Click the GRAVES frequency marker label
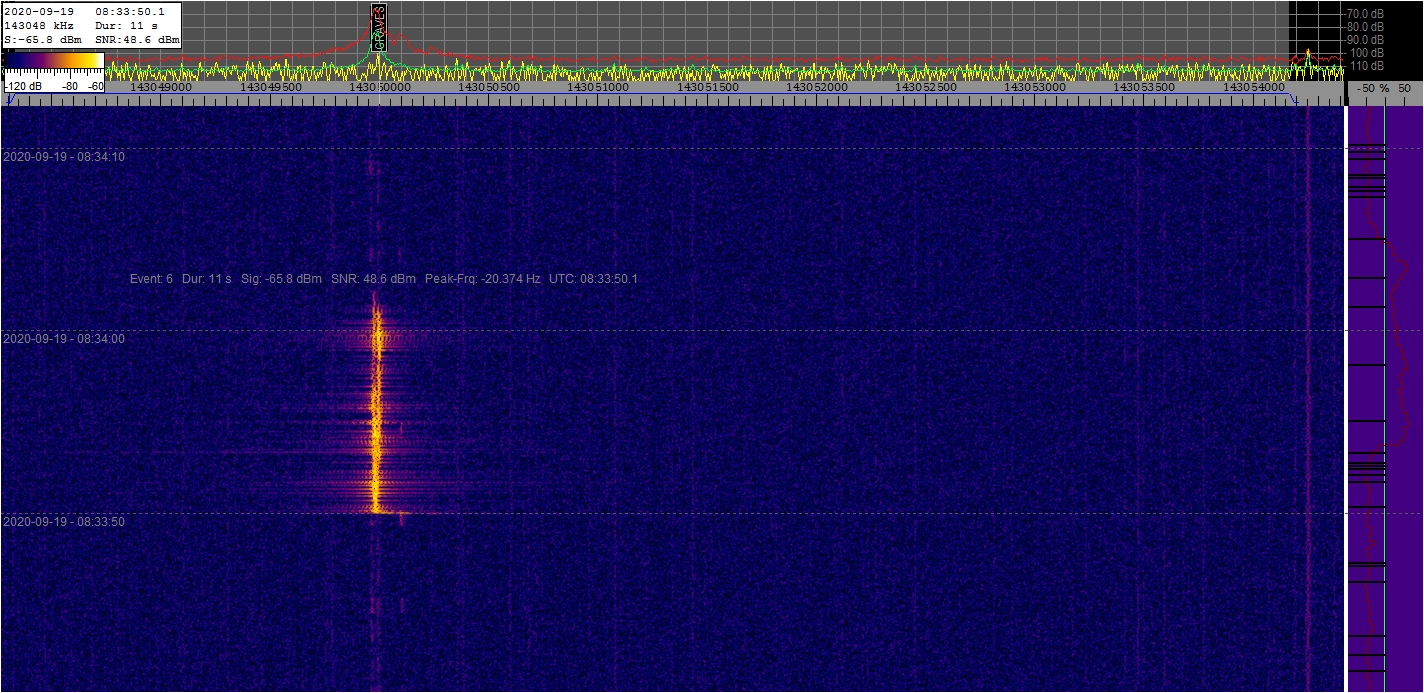The height and width of the screenshot is (693, 1424). tap(378, 27)
